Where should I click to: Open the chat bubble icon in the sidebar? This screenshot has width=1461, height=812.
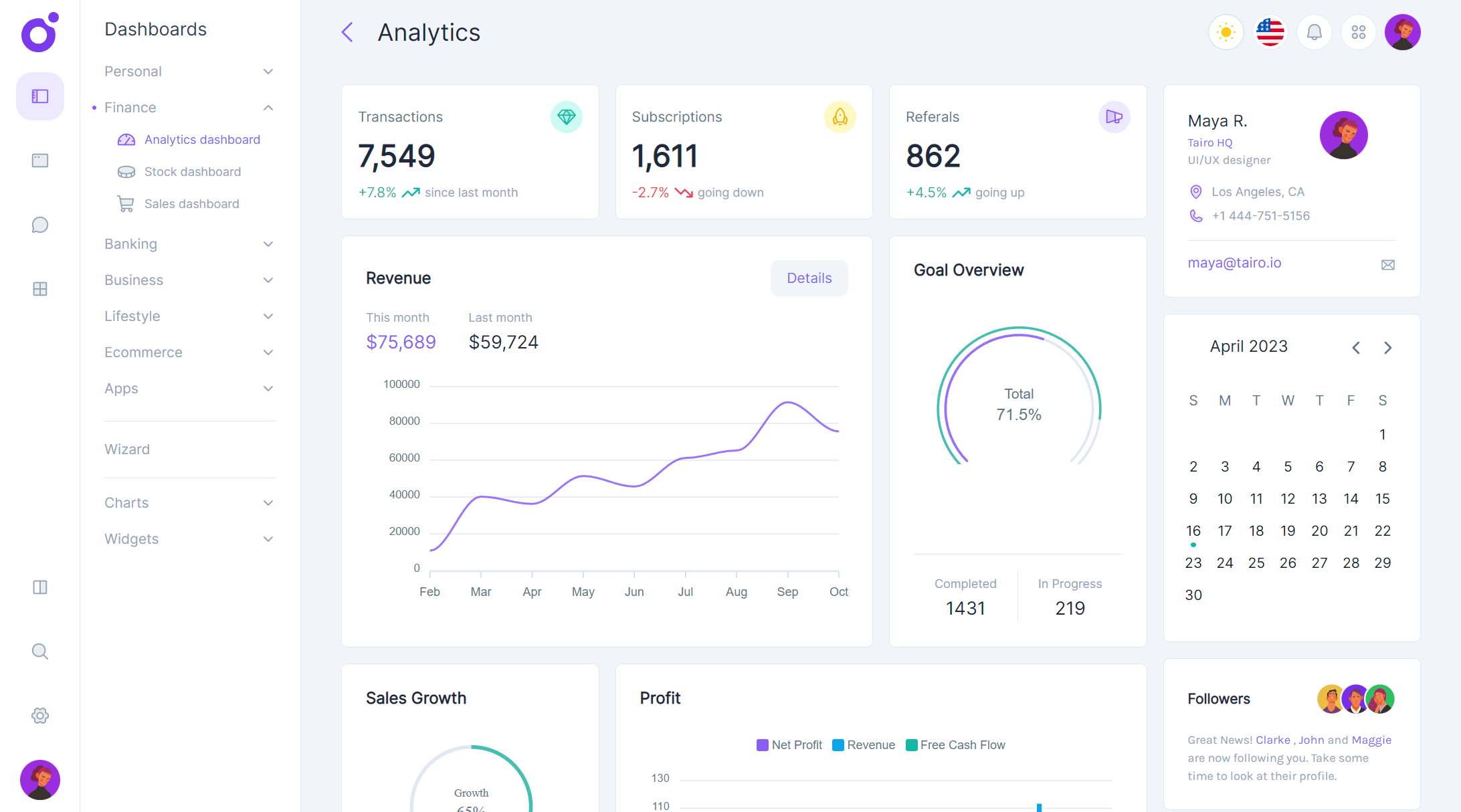(x=39, y=225)
